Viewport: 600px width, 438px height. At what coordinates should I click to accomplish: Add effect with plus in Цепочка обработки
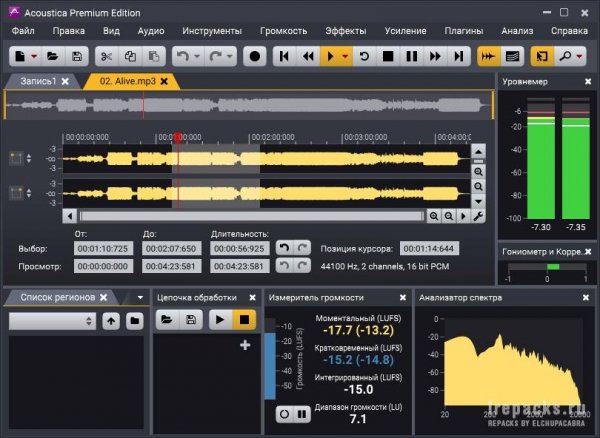click(245, 345)
